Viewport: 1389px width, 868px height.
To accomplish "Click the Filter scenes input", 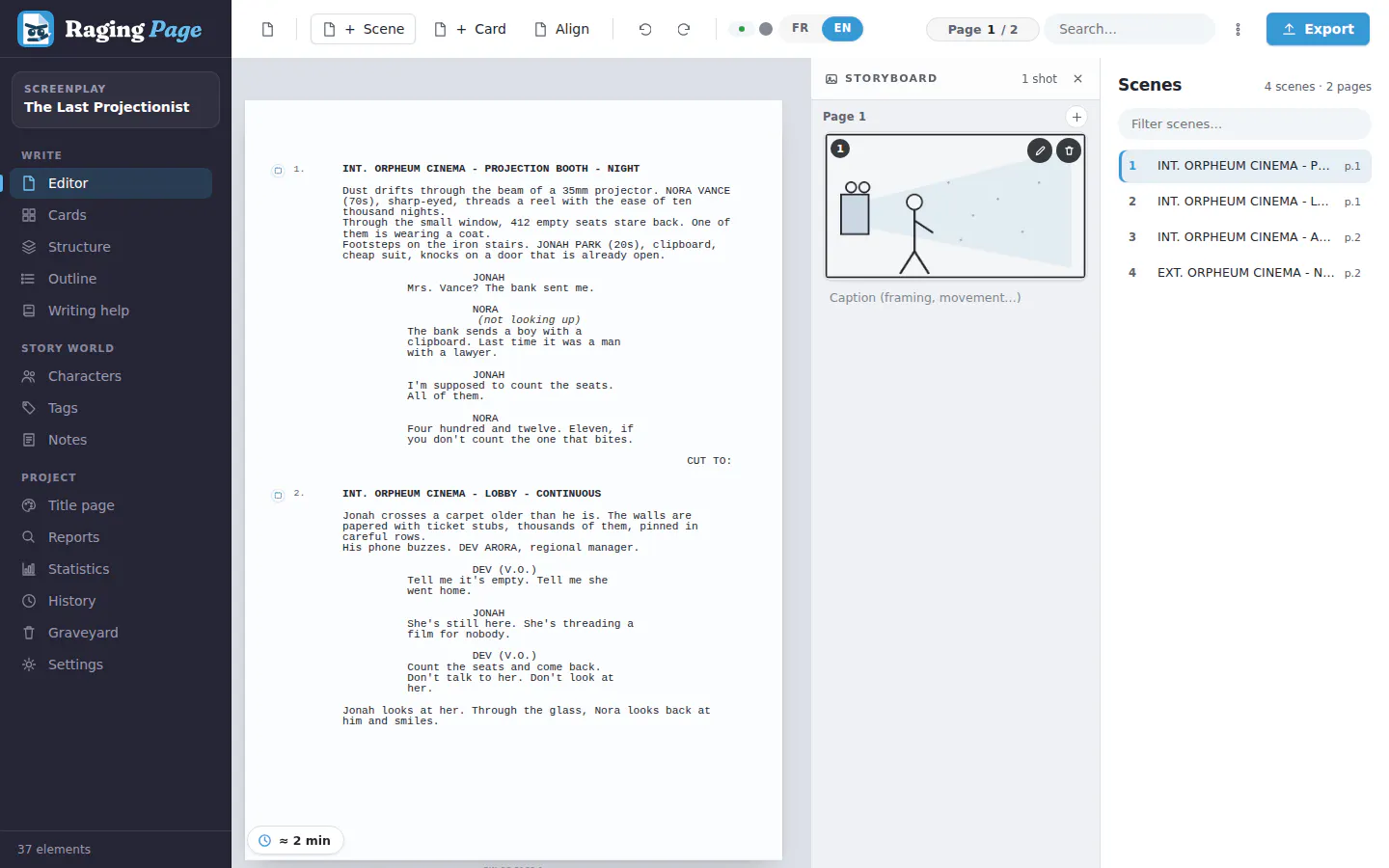I will (x=1244, y=123).
